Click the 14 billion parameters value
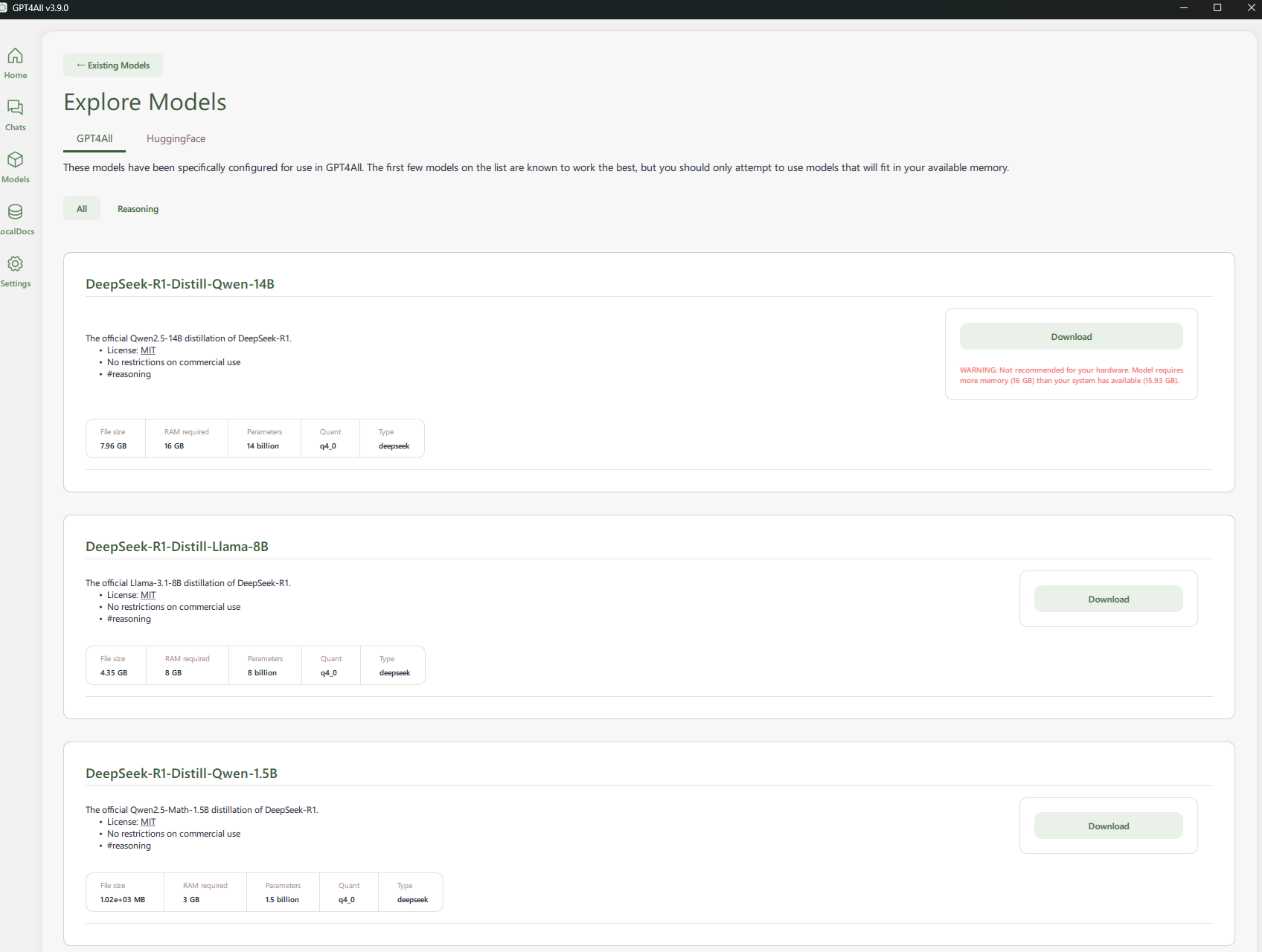This screenshot has height=952, width=1262. tap(263, 446)
